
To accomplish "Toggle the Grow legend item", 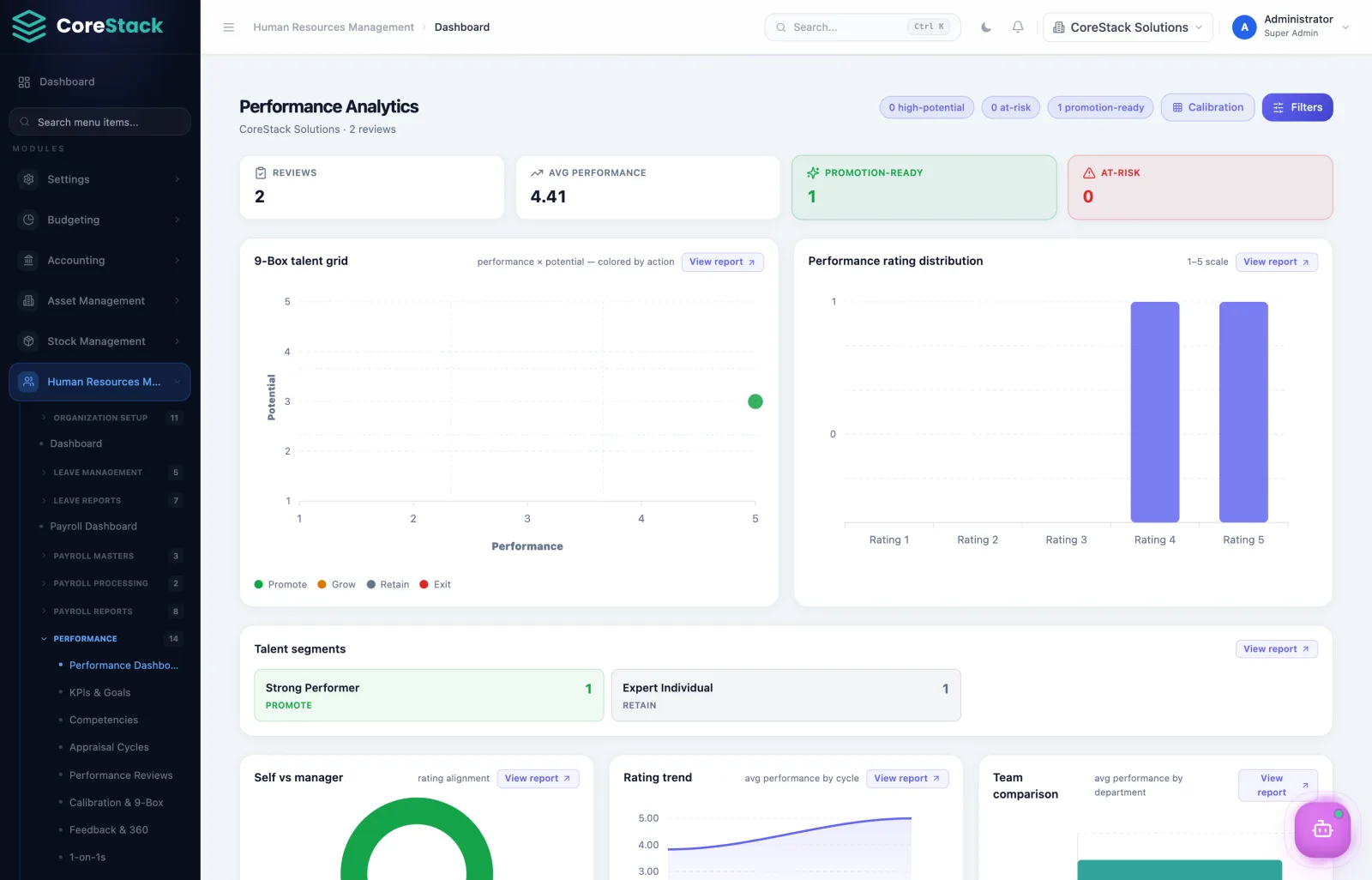I will coord(336,585).
